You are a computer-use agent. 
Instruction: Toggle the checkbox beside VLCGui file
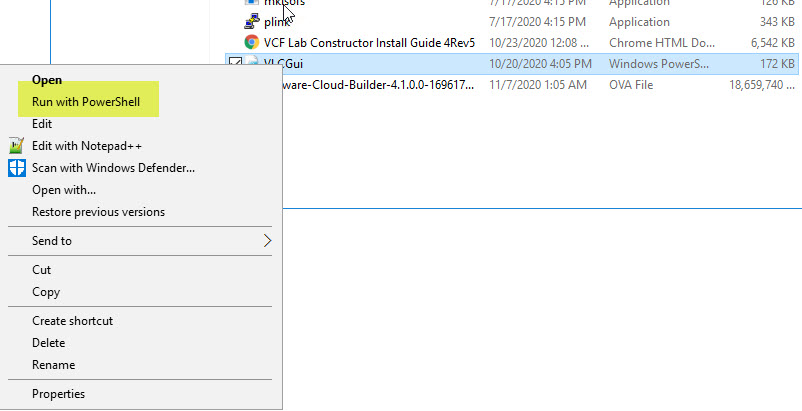pyautogui.click(x=235, y=63)
